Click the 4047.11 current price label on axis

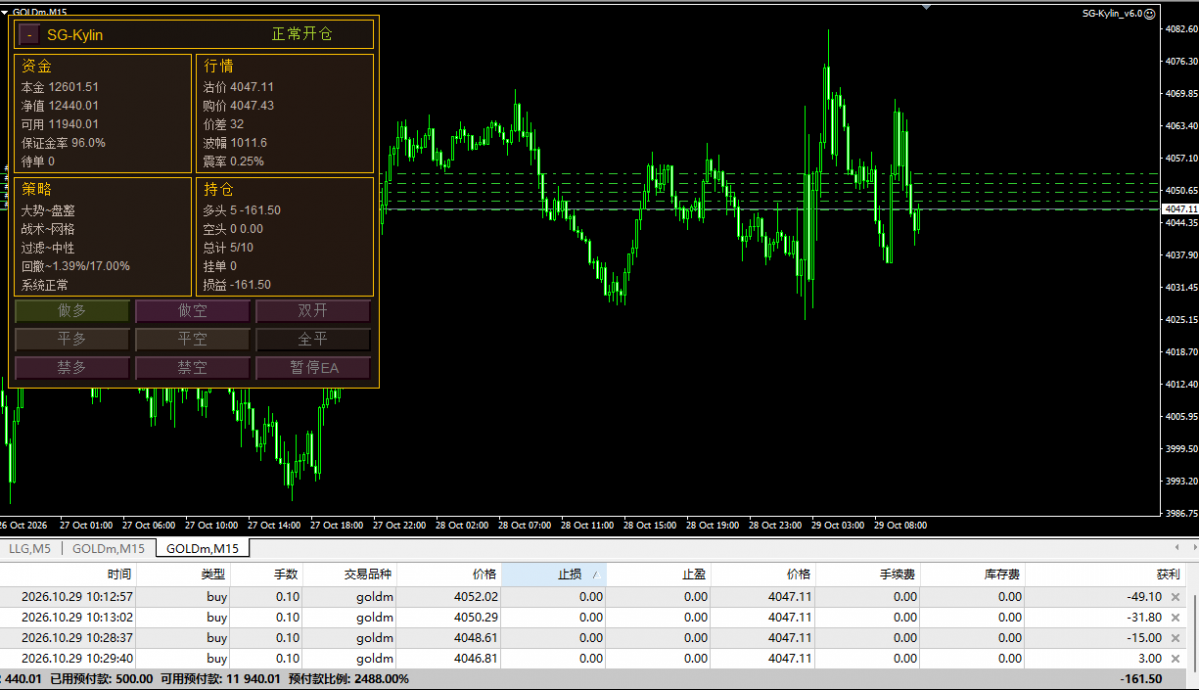click(1180, 209)
